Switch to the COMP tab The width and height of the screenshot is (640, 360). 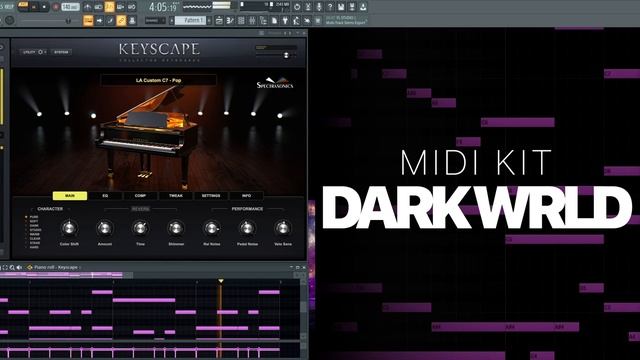tap(140, 196)
